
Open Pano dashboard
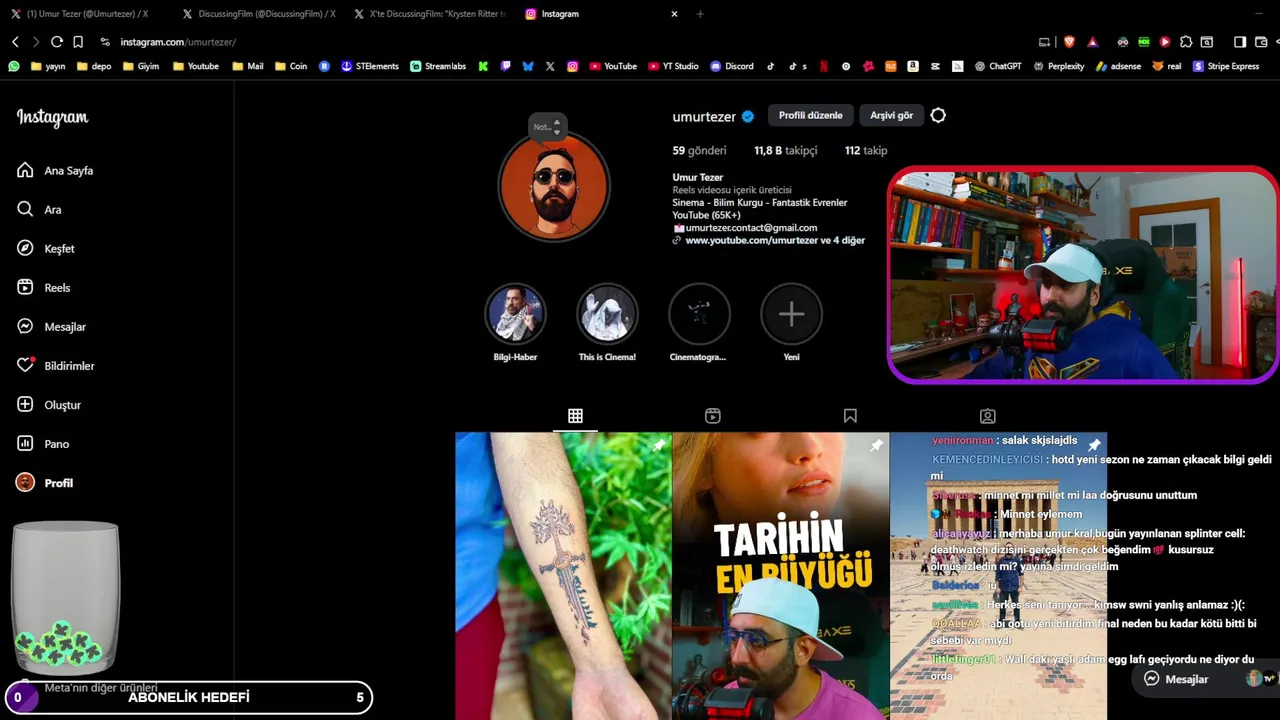click(x=43, y=444)
